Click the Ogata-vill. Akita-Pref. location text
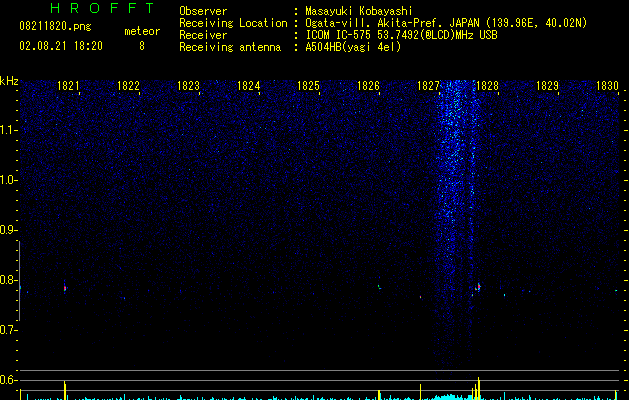629x400 pixels. [x=446, y=23]
